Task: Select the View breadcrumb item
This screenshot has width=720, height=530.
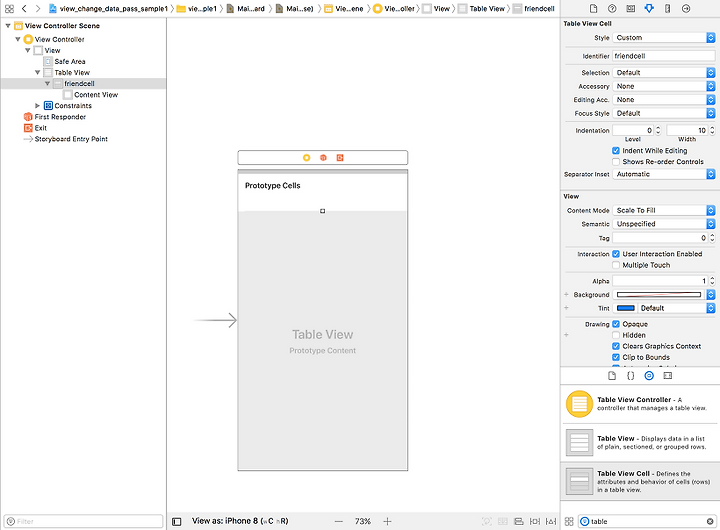Action: (x=436, y=9)
